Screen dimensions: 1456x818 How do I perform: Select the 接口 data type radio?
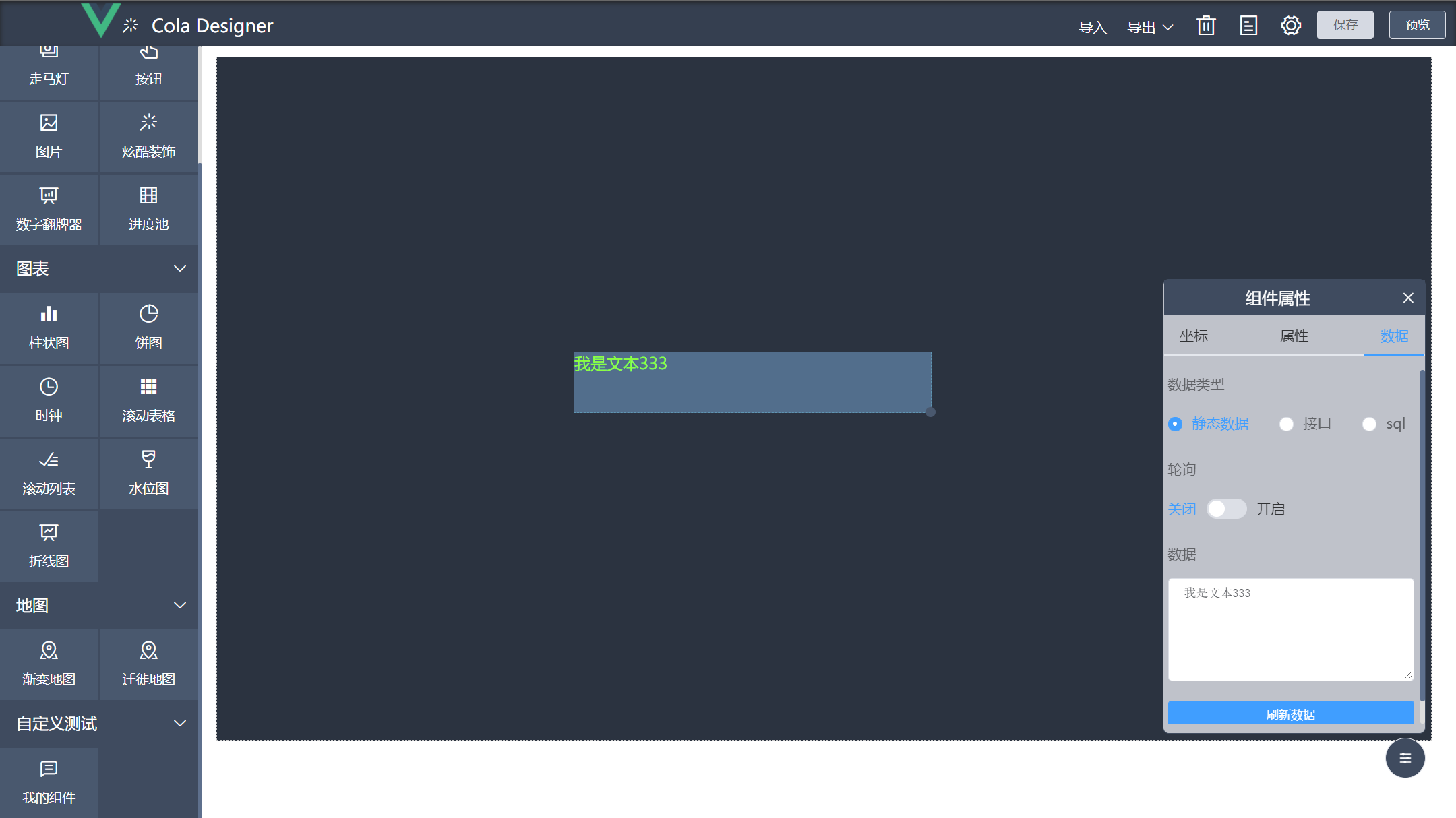tap(1286, 424)
